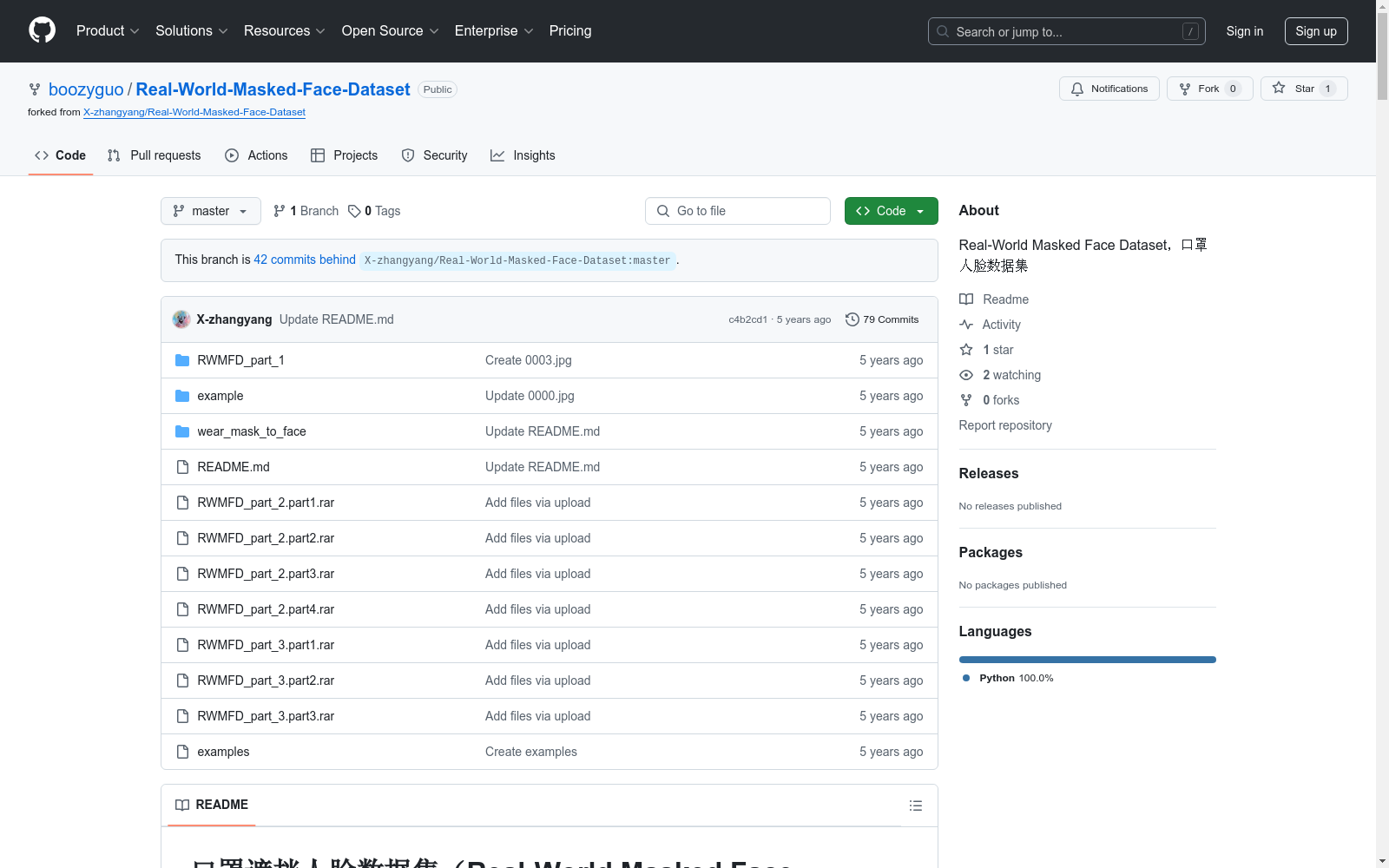The width and height of the screenshot is (1389, 868).
Task: Click the Python language color dot
Action: tap(966, 678)
